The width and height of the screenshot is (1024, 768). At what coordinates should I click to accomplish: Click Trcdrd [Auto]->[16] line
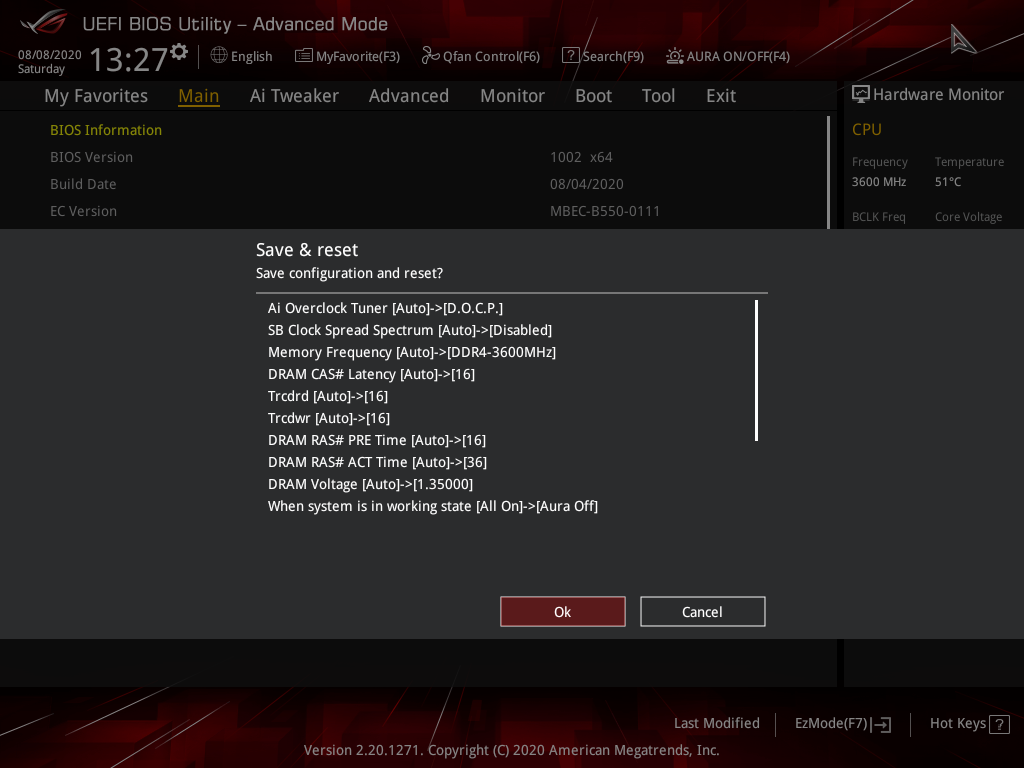coord(328,396)
